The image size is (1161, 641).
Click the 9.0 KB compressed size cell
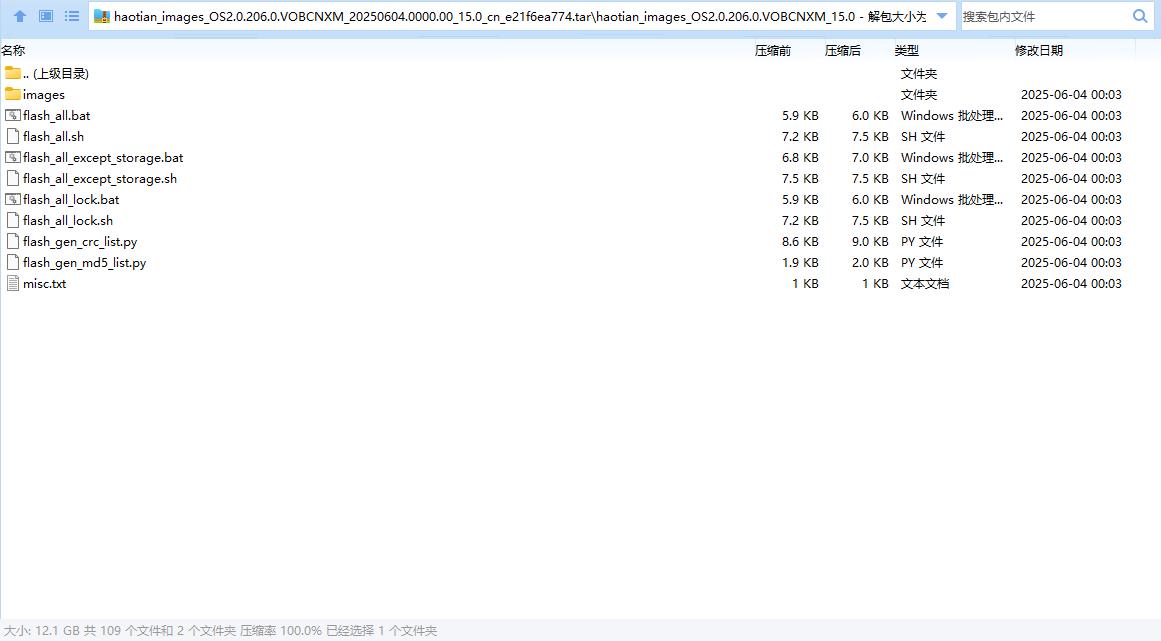click(x=870, y=241)
